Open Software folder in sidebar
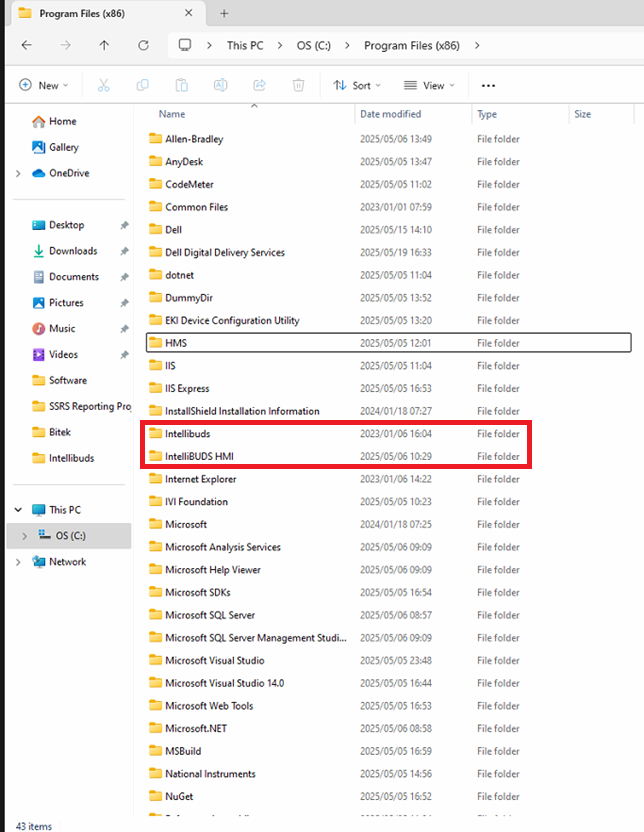Viewport: 644px width, 832px height. pyautogui.click(x=59, y=380)
